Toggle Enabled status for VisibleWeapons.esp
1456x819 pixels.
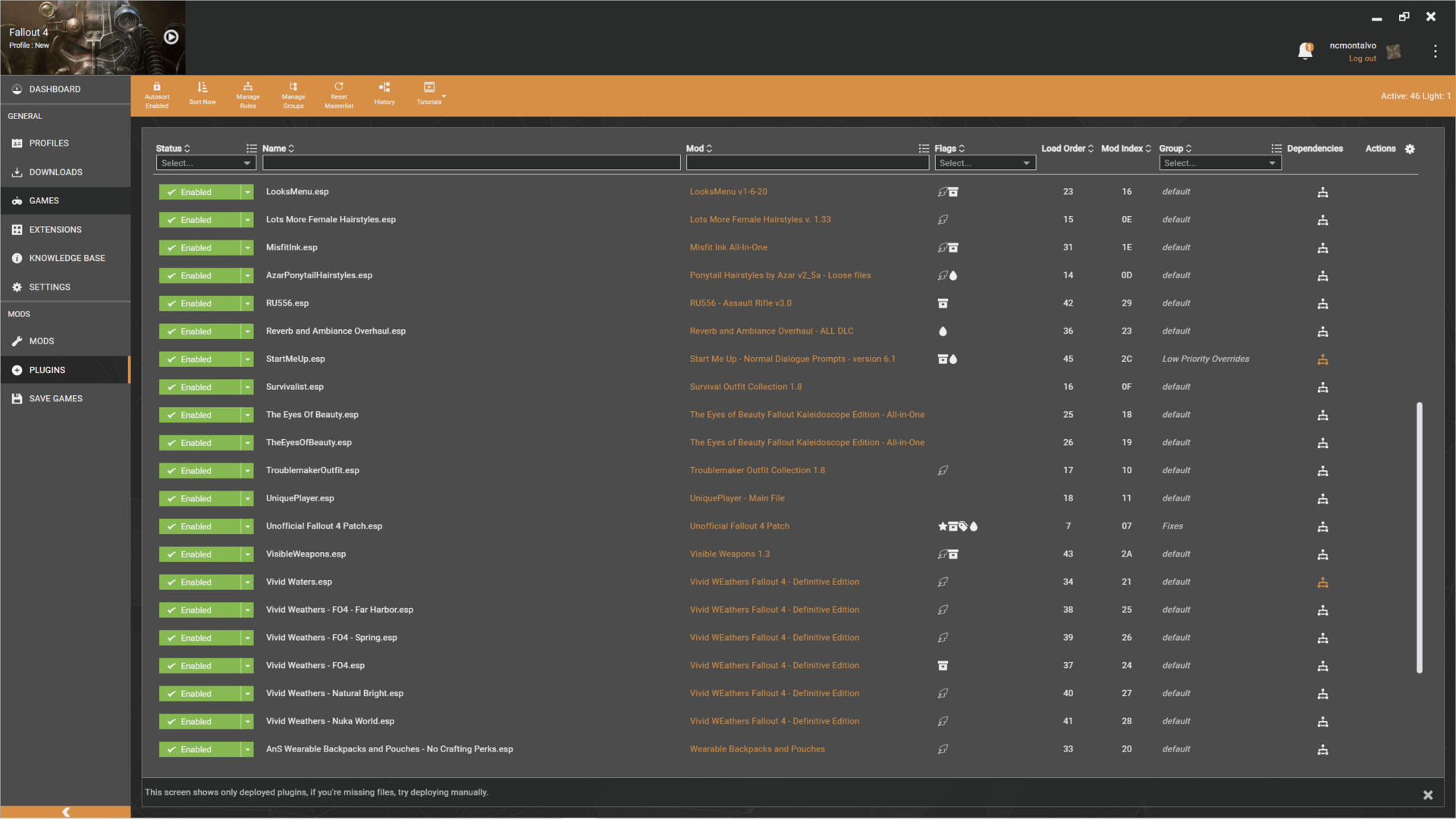coord(200,554)
